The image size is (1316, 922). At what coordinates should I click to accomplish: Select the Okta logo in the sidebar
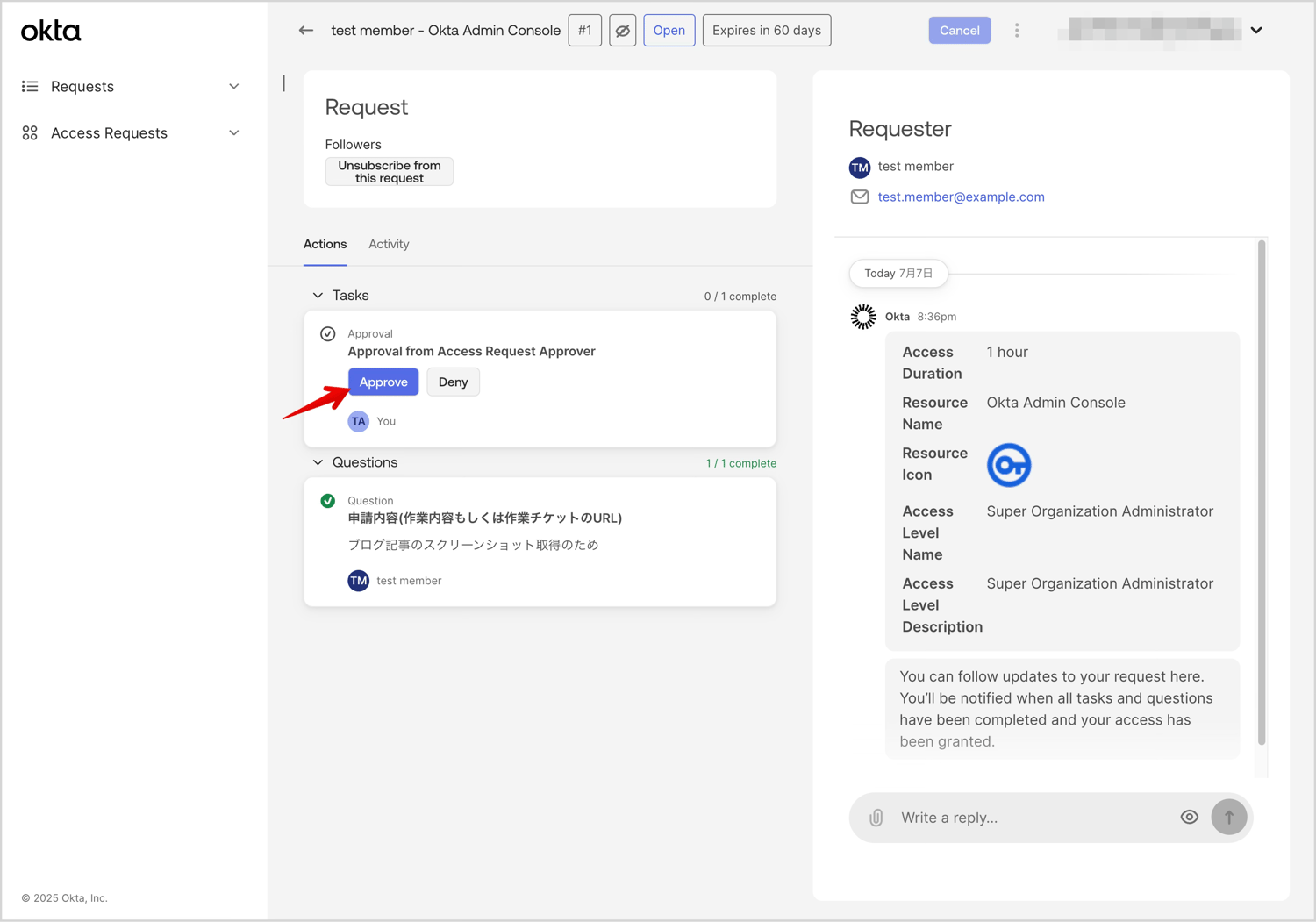click(50, 31)
